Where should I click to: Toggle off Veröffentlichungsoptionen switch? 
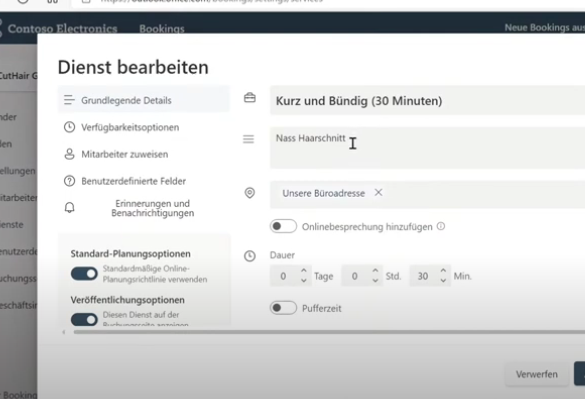point(84,319)
